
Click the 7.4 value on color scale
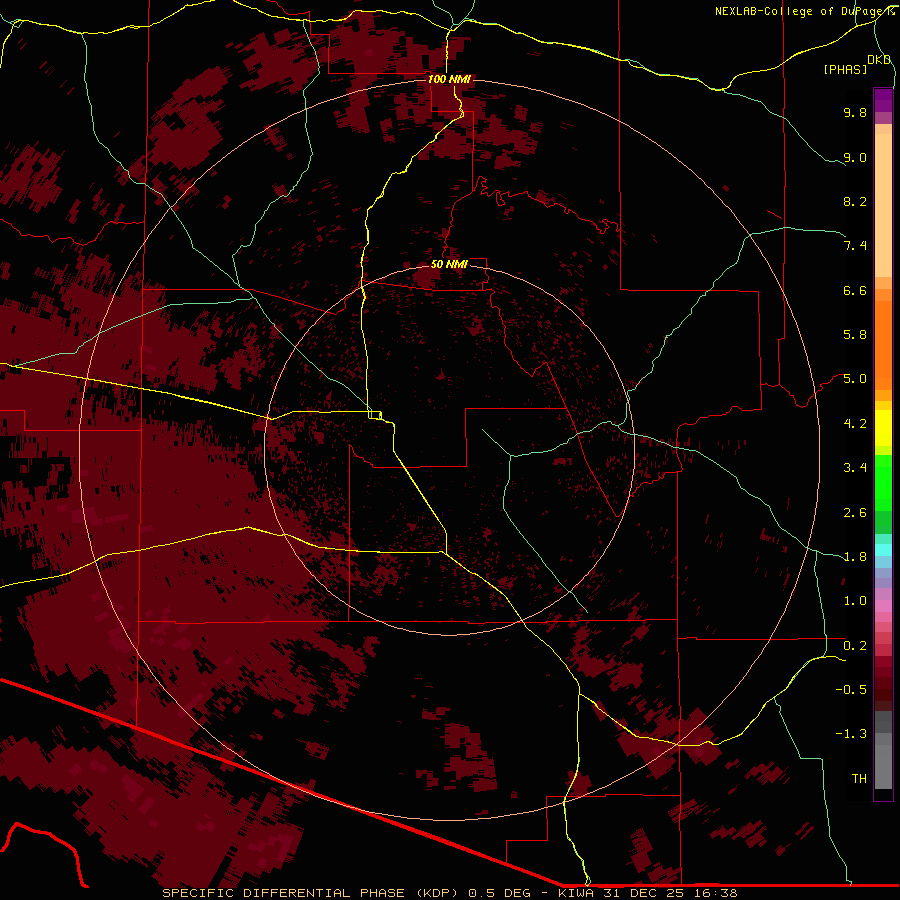point(855,246)
